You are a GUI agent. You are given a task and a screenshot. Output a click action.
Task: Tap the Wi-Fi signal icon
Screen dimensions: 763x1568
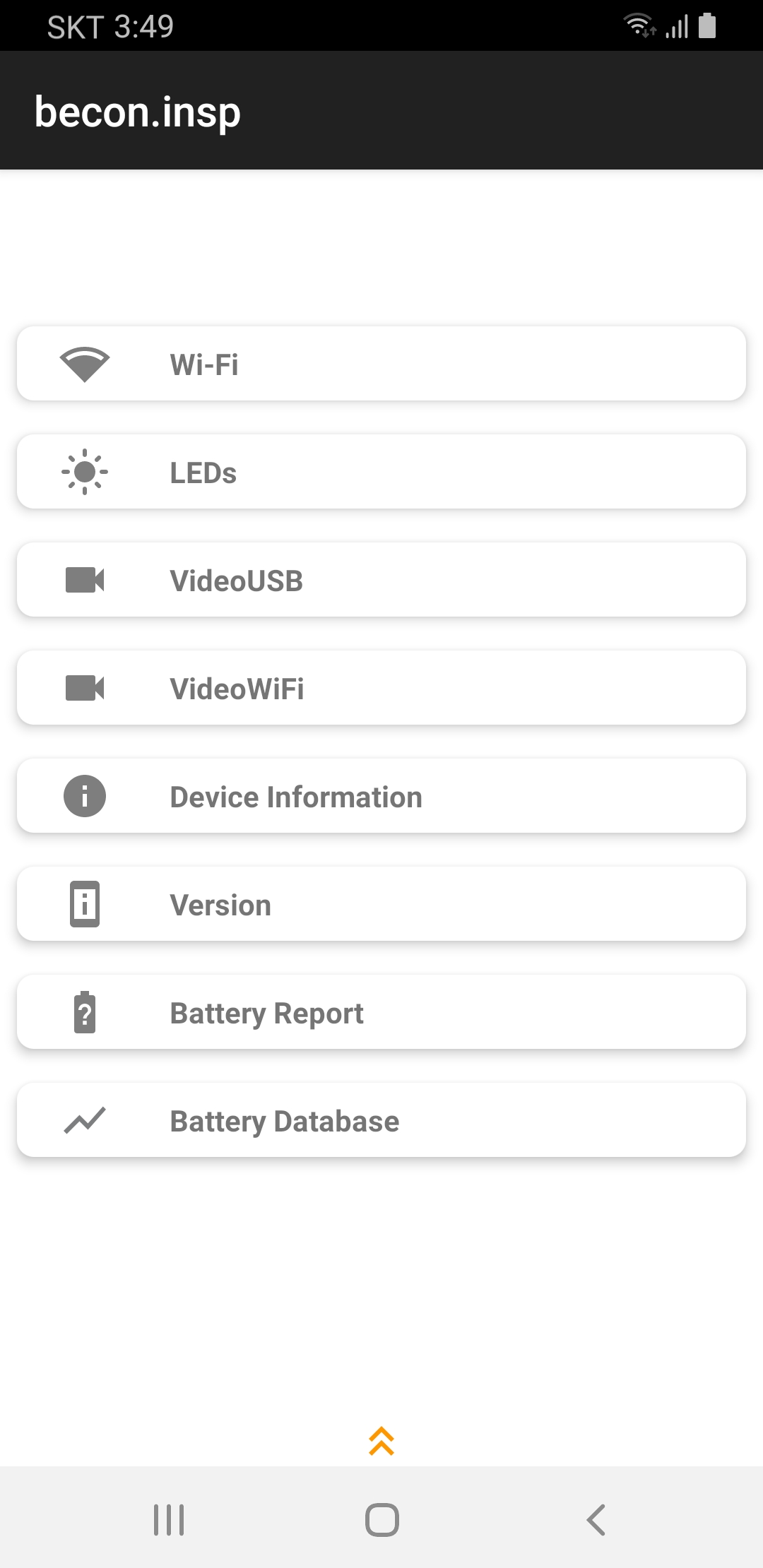tap(85, 364)
